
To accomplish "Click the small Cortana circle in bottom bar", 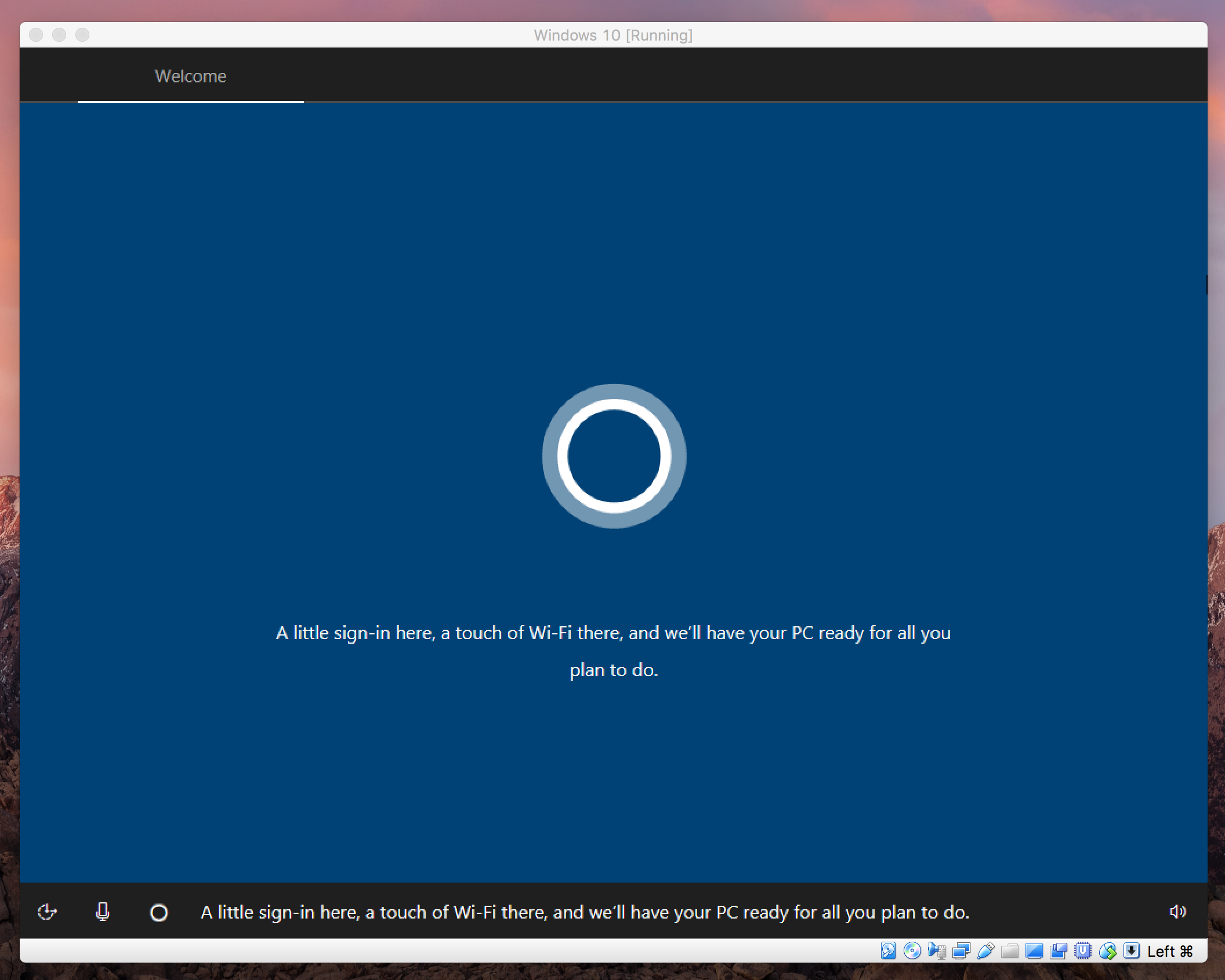I will click(x=158, y=913).
